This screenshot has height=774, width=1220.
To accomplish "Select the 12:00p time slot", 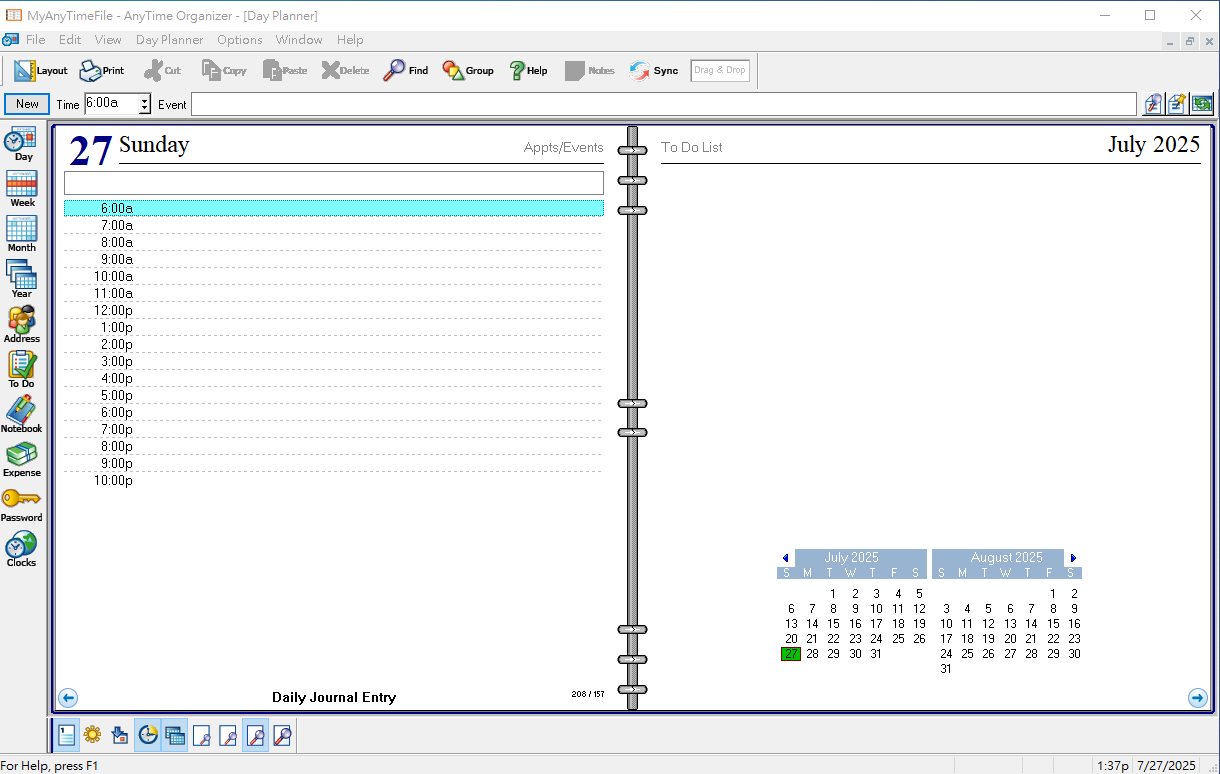I will click(x=334, y=310).
